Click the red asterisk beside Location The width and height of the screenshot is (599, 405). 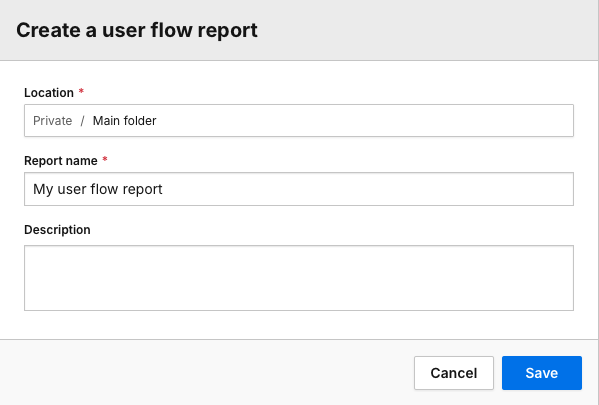(81, 91)
